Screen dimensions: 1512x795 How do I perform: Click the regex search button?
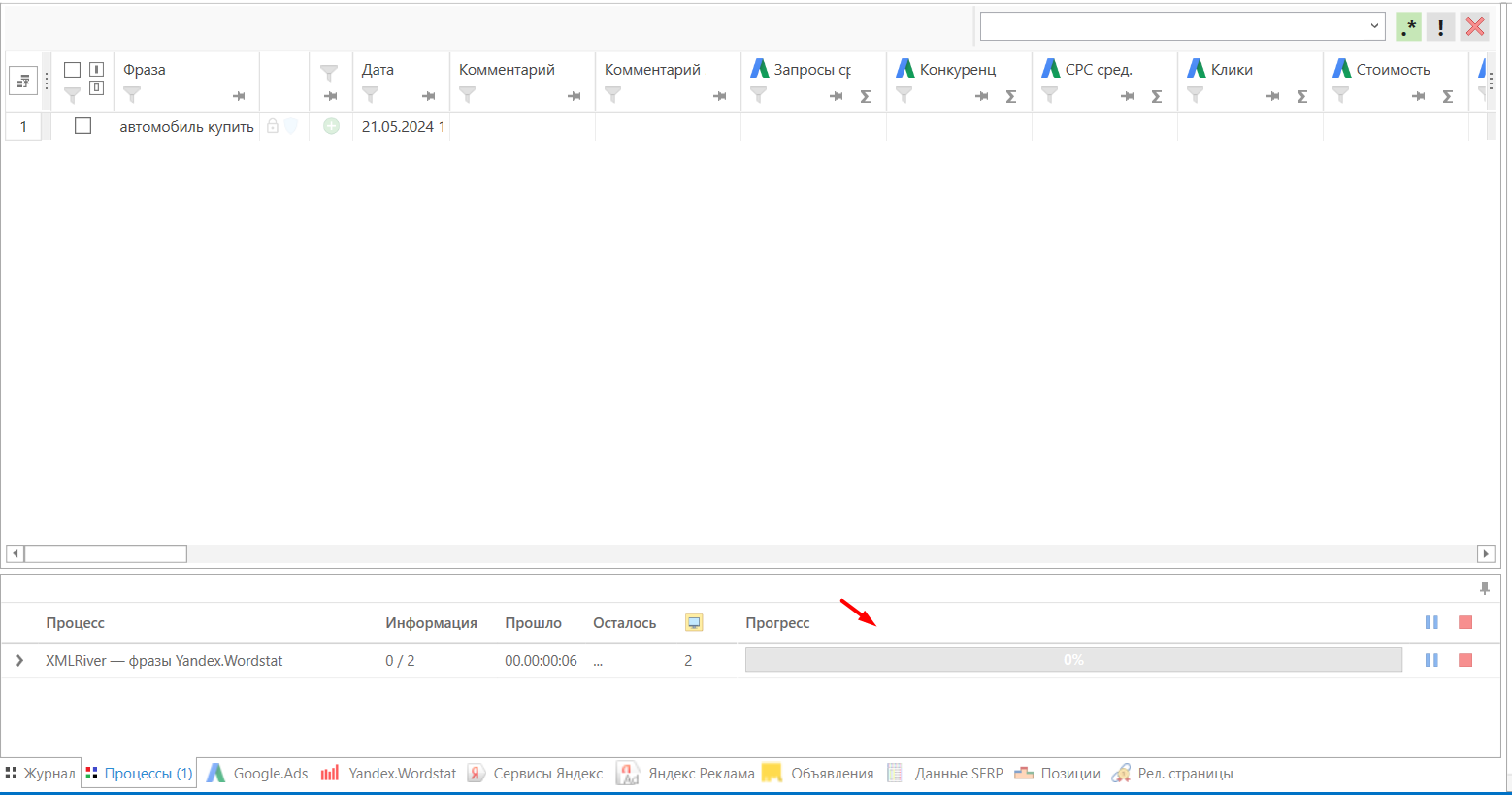click(x=1408, y=27)
